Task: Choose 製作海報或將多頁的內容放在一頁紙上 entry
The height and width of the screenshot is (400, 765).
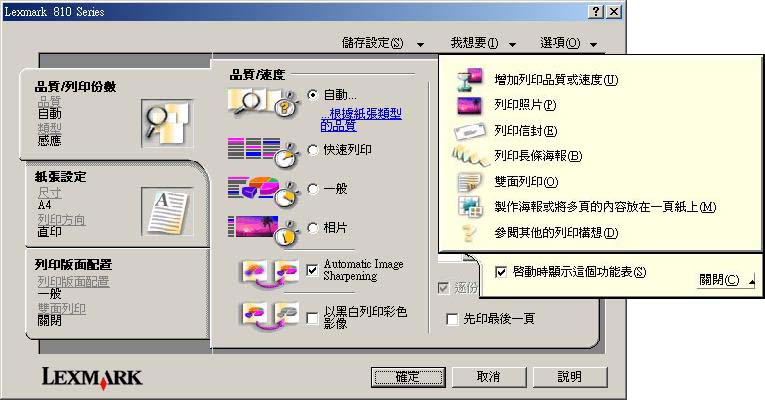Action: [x=605, y=207]
